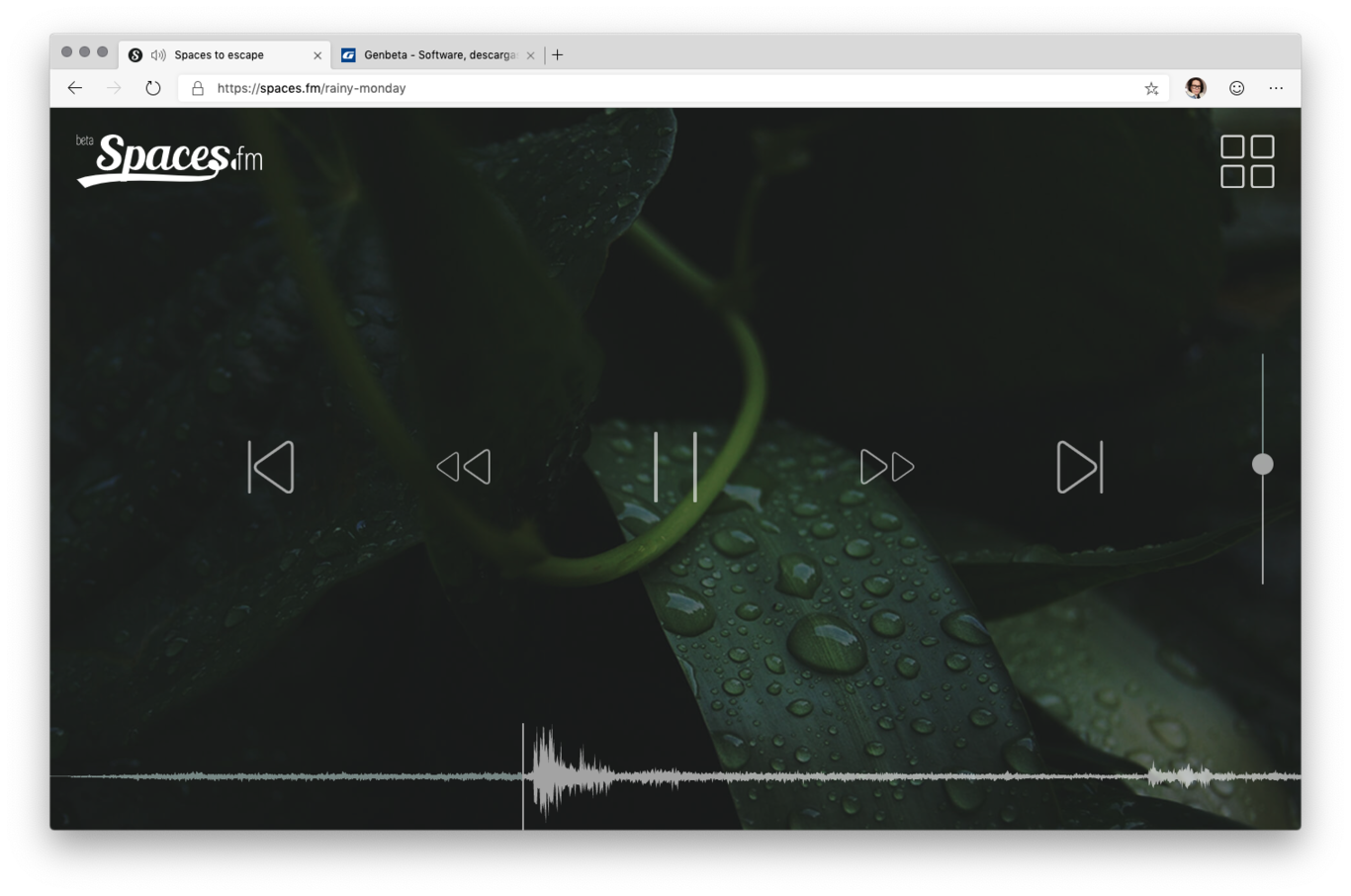This screenshot has width=1351, height=896.
Task: Close the Genbeta tab
Action: [531, 55]
